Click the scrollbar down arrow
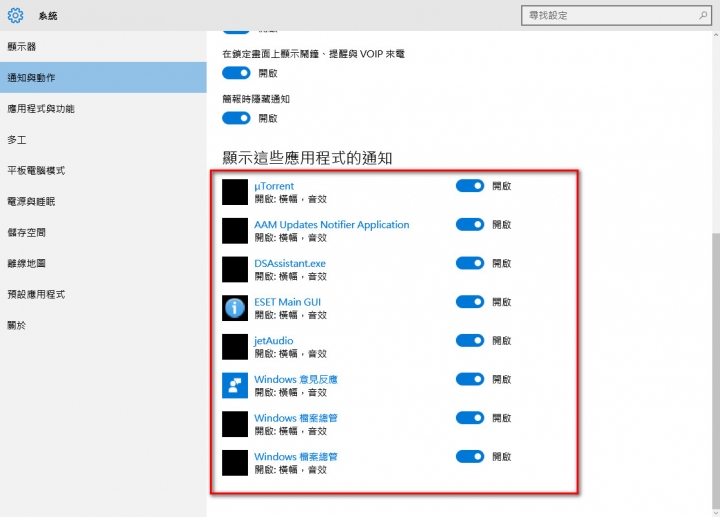Screen dimensions: 720x517 [x=716, y=512]
